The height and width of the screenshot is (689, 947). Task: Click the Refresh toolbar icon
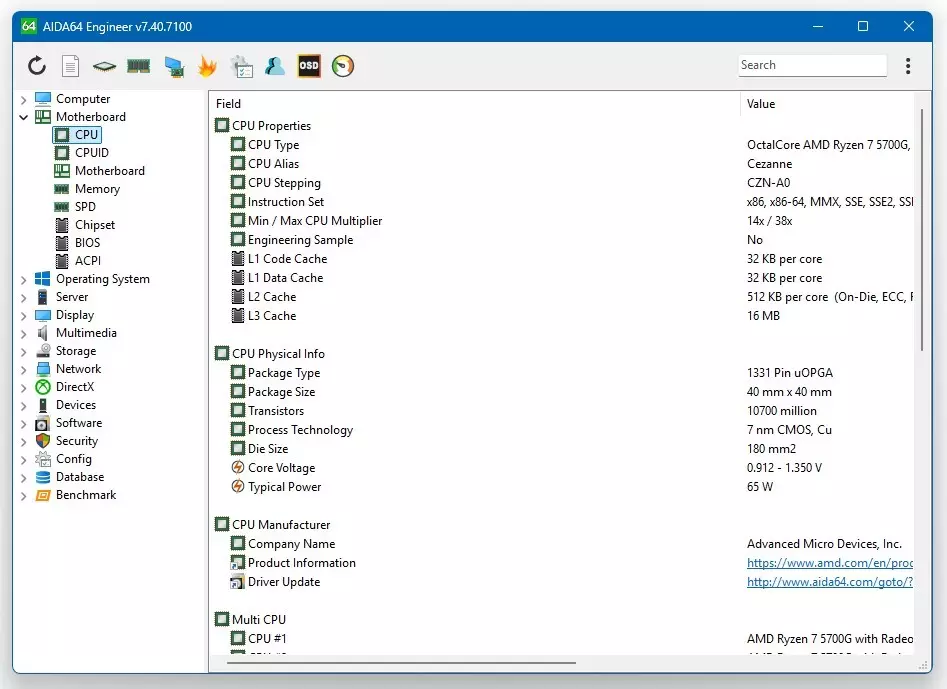(x=37, y=66)
